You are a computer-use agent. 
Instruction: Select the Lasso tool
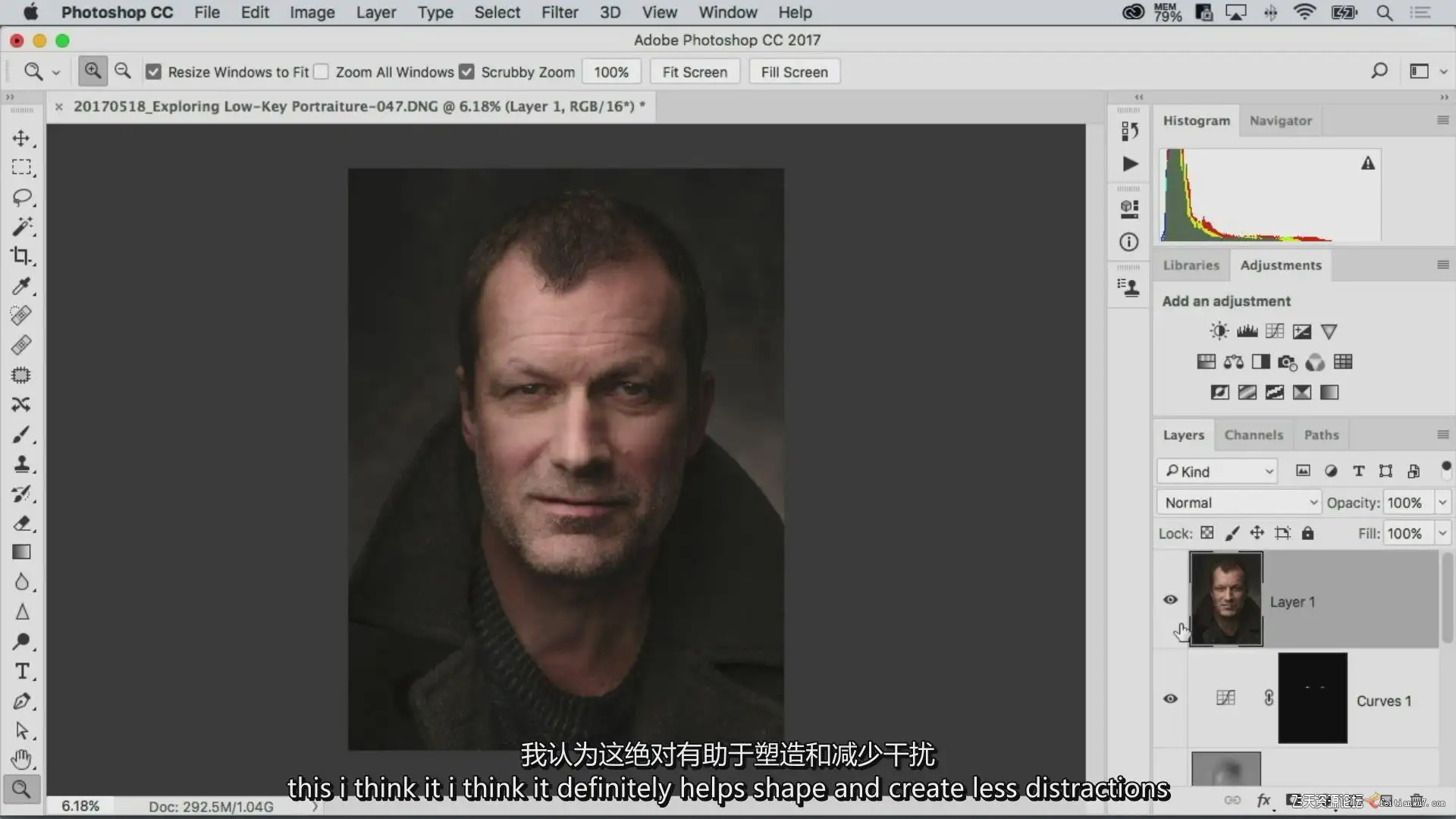click(21, 197)
